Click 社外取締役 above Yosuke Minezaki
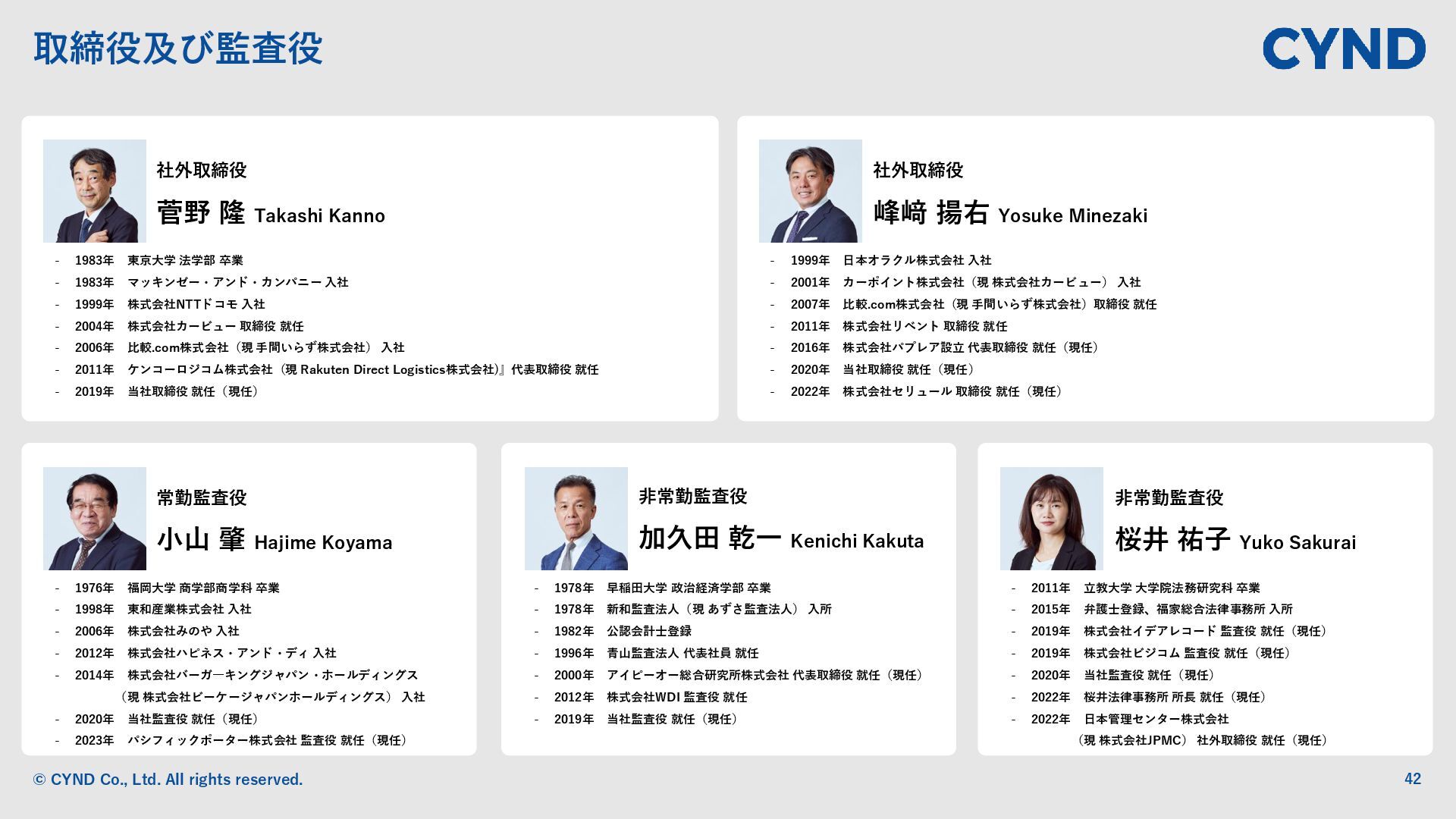Screen dimensions: 1456x819 918,170
